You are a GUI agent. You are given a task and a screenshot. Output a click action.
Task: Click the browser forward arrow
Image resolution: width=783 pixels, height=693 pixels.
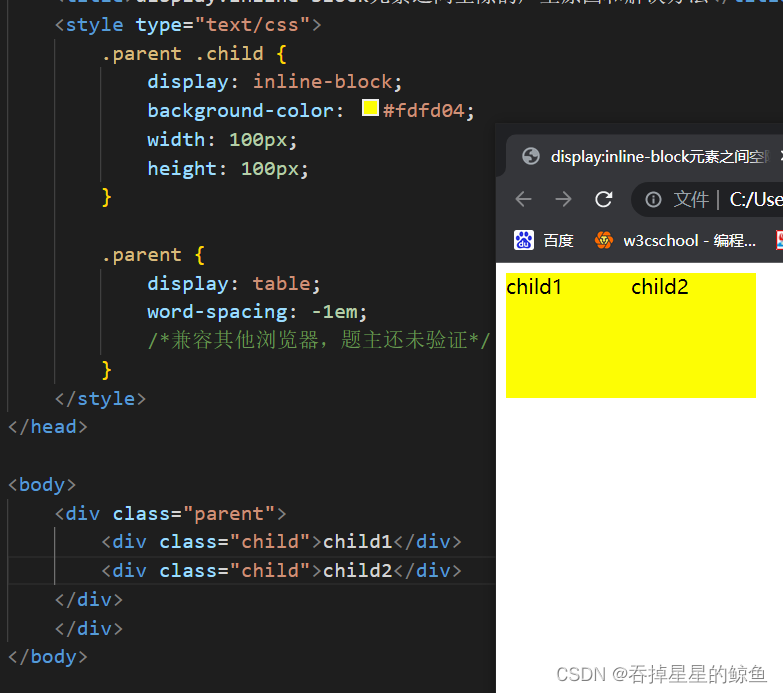(x=563, y=199)
